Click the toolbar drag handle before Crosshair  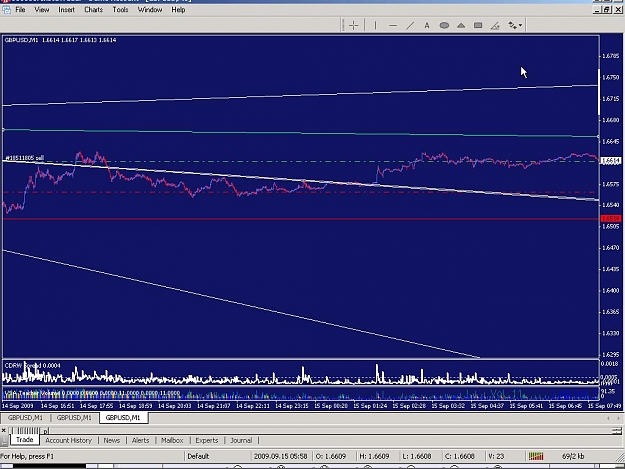(x=342, y=26)
